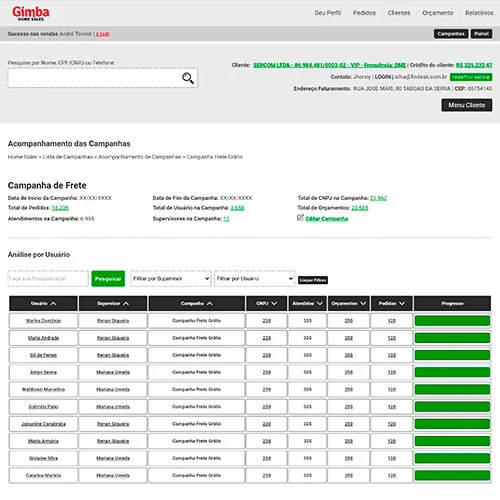Open the Filtrar por Supervisor dropdown
This screenshot has height=500, width=500.
(x=171, y=278)
